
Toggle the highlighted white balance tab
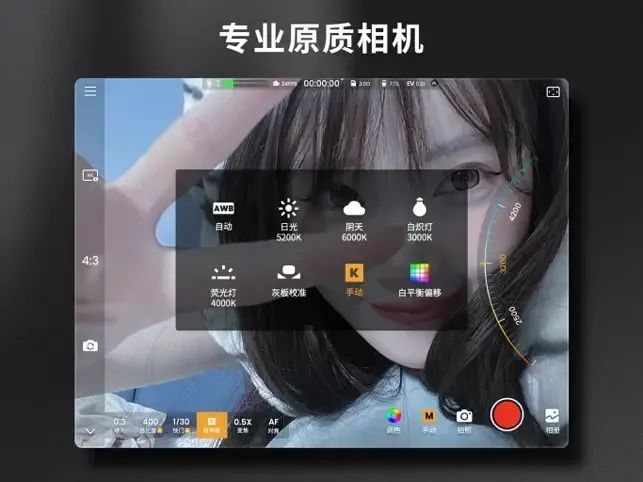click(x=212, y=425)
